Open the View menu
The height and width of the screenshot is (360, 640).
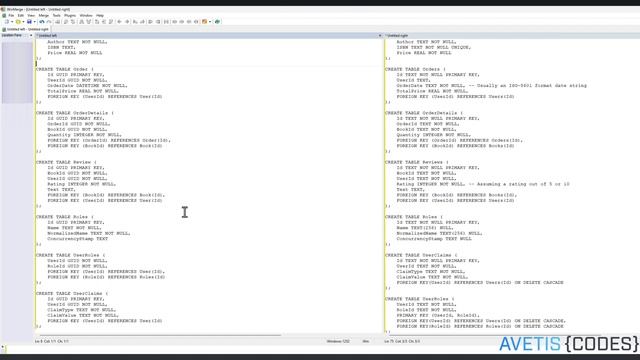pyautogui.click(x=31, y=16)
